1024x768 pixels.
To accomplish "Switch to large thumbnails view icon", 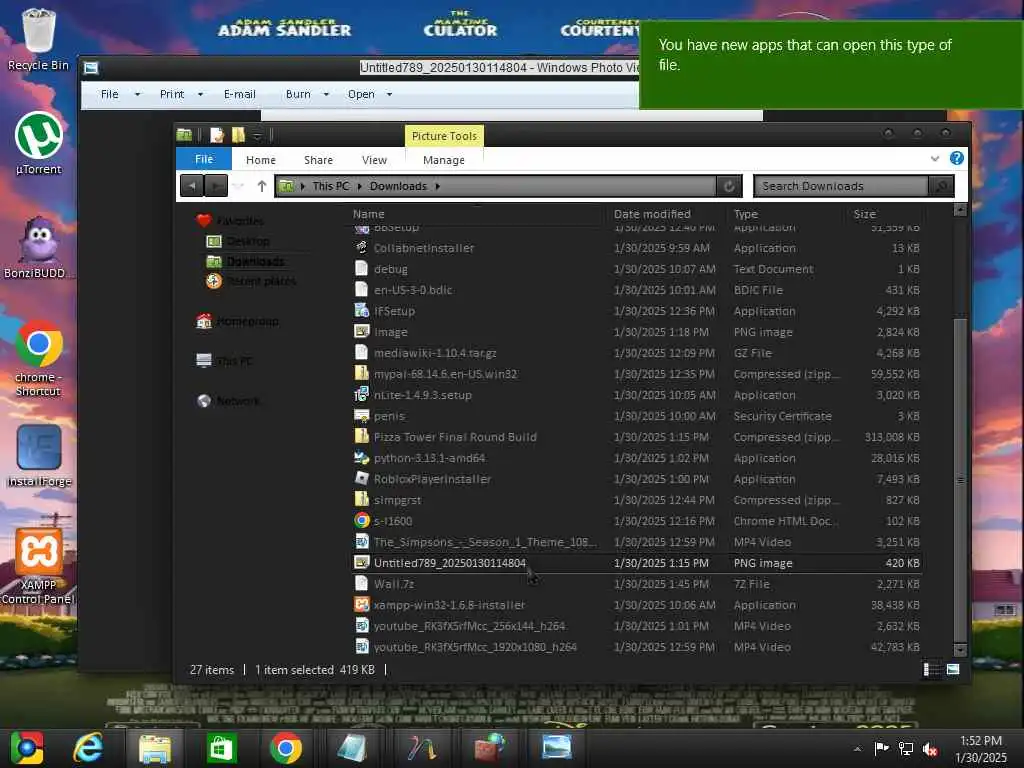I will [x=953, y=669].
